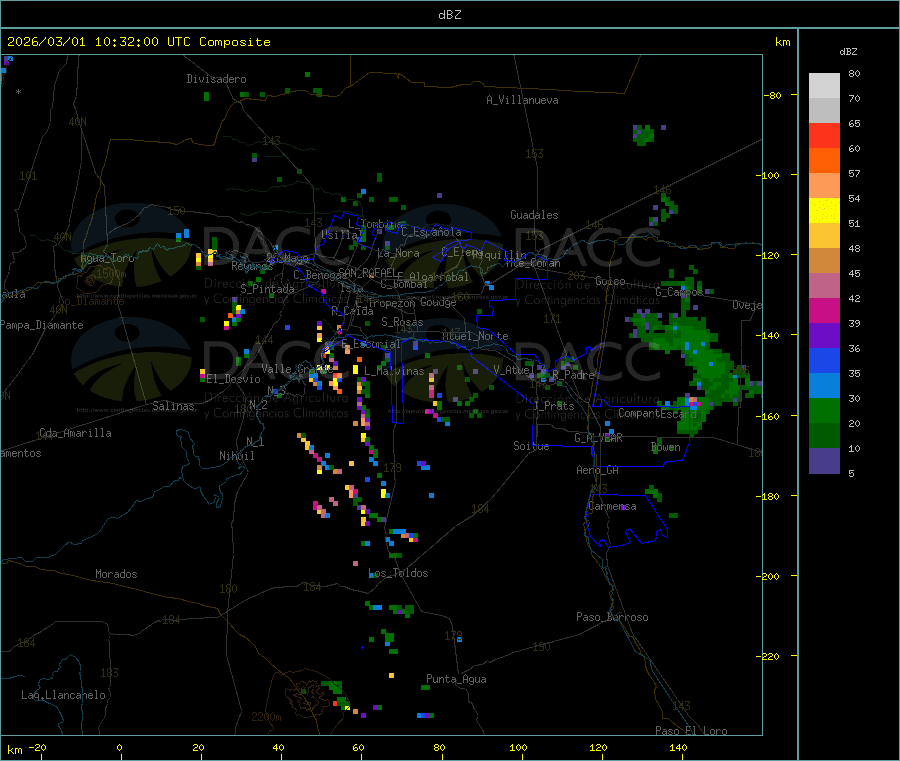Viewport: 900px width, 761px height.
Task: Click the '140' tick on the horizontal km axis
Action: [x=678, y=747]
